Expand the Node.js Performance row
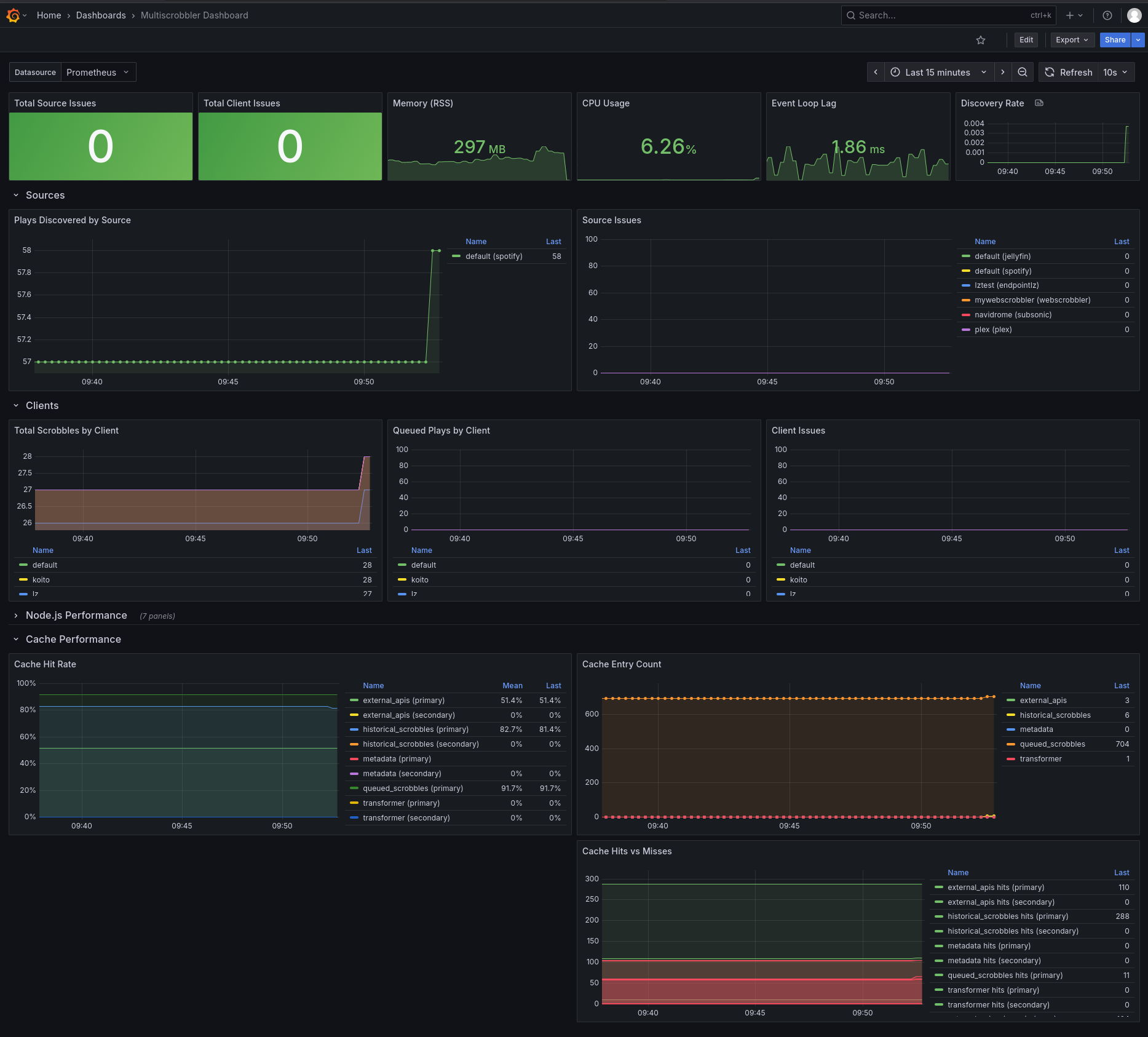This screenshot has width=1148, height=1037. click(76, 616)
